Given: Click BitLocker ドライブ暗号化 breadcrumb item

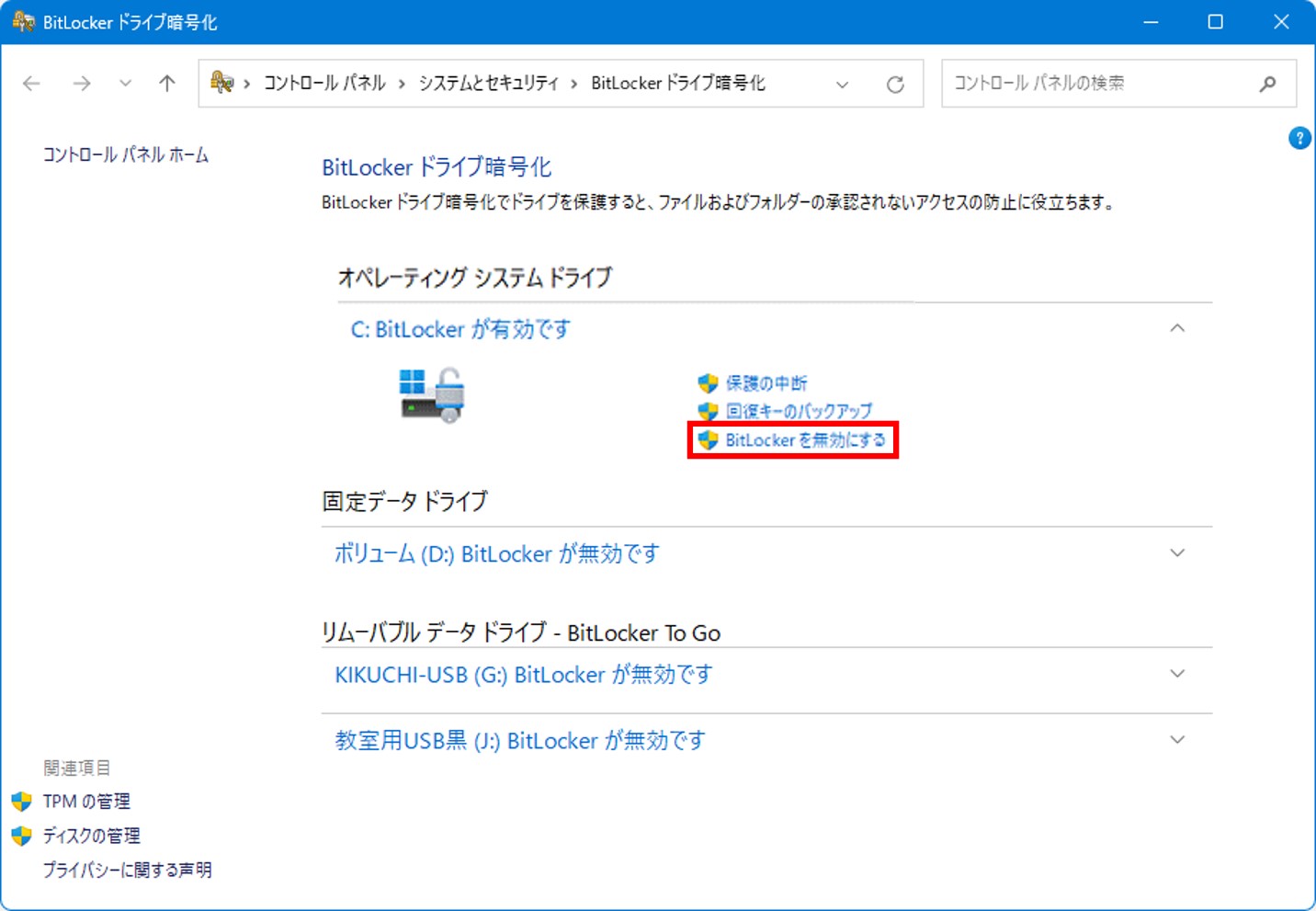Looking at the screenshot, I should coord(677,83).
